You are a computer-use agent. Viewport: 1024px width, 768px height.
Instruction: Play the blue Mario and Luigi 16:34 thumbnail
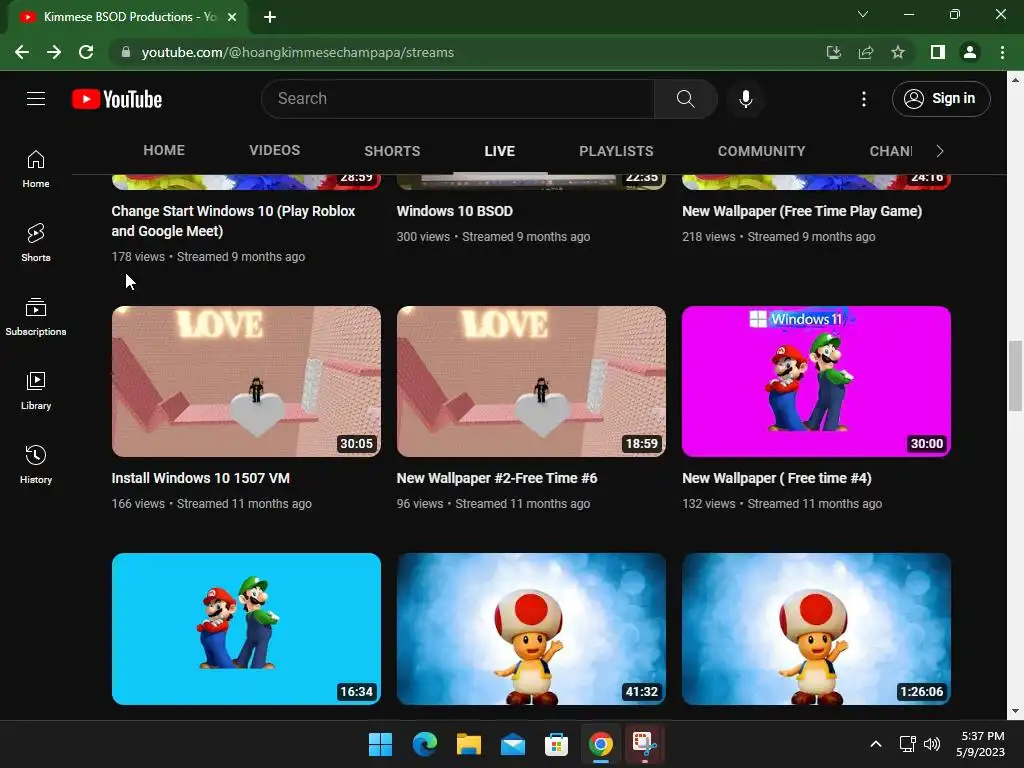point(246,629)
